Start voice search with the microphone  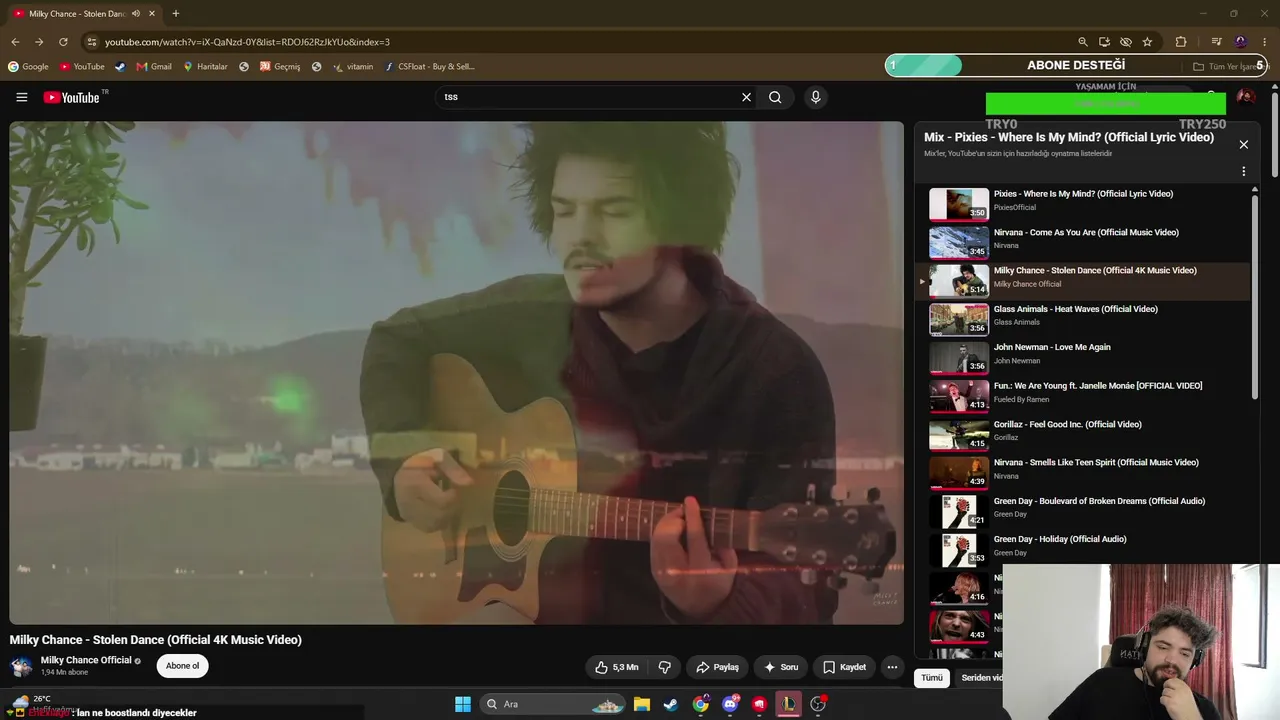815,97
